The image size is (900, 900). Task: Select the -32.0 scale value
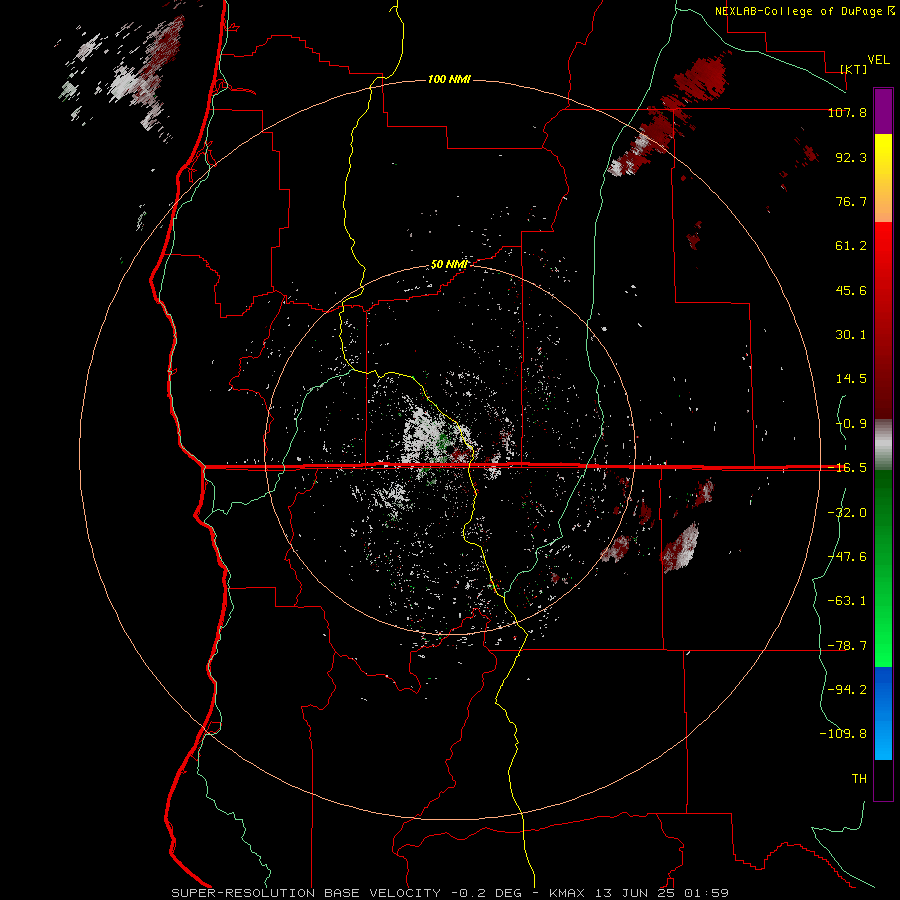(x=847, y=512)
